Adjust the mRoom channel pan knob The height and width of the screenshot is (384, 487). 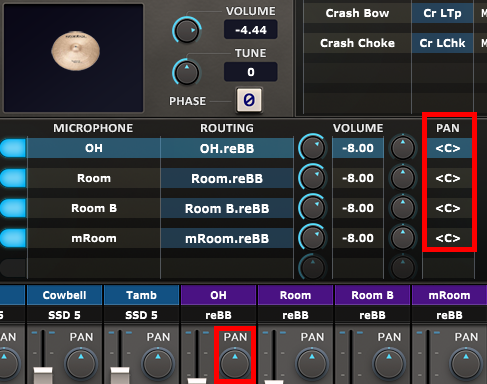pos(466,365)
